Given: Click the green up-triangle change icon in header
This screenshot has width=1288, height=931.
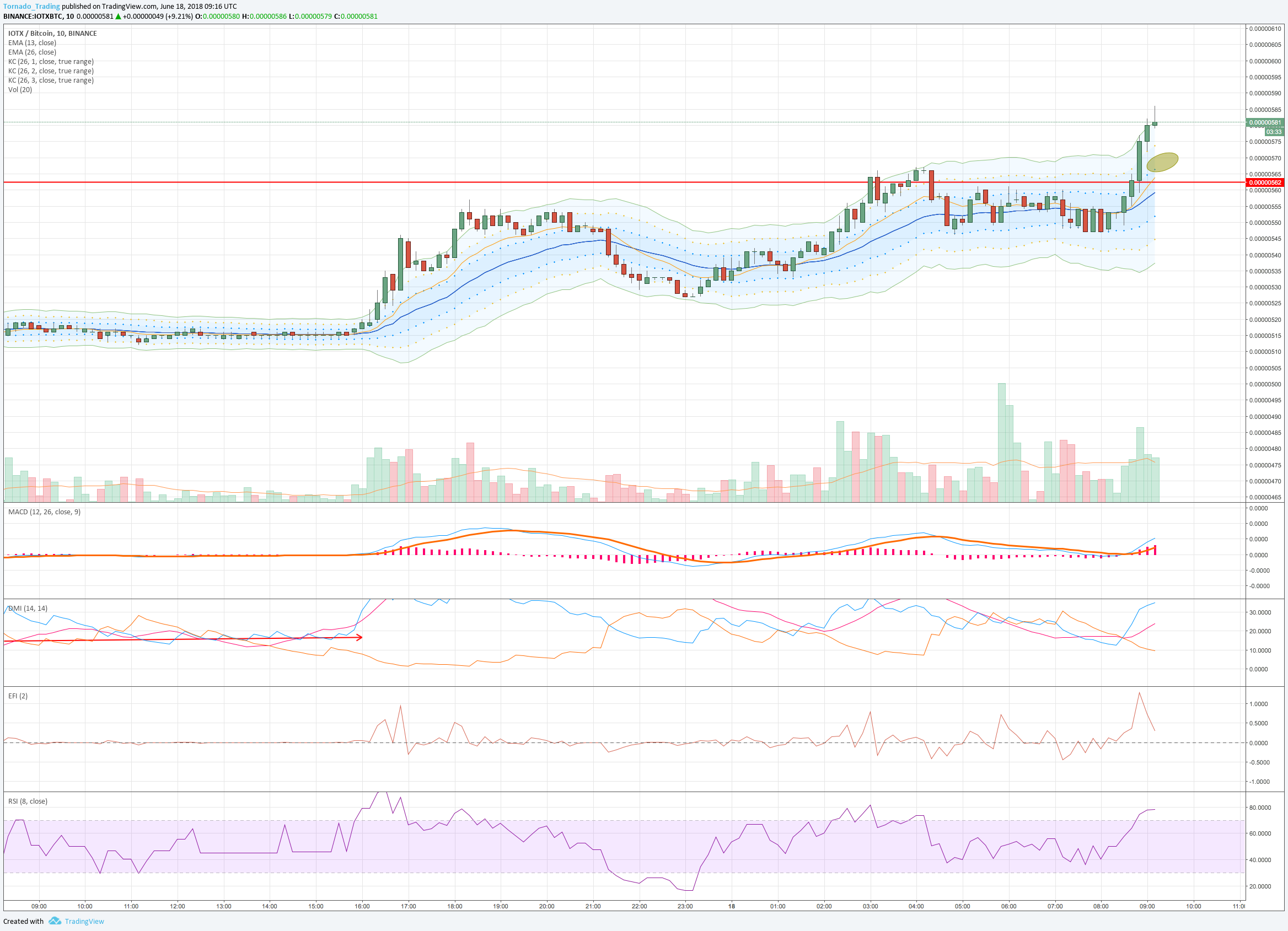Looking at the screenshot, I should 118,16.
